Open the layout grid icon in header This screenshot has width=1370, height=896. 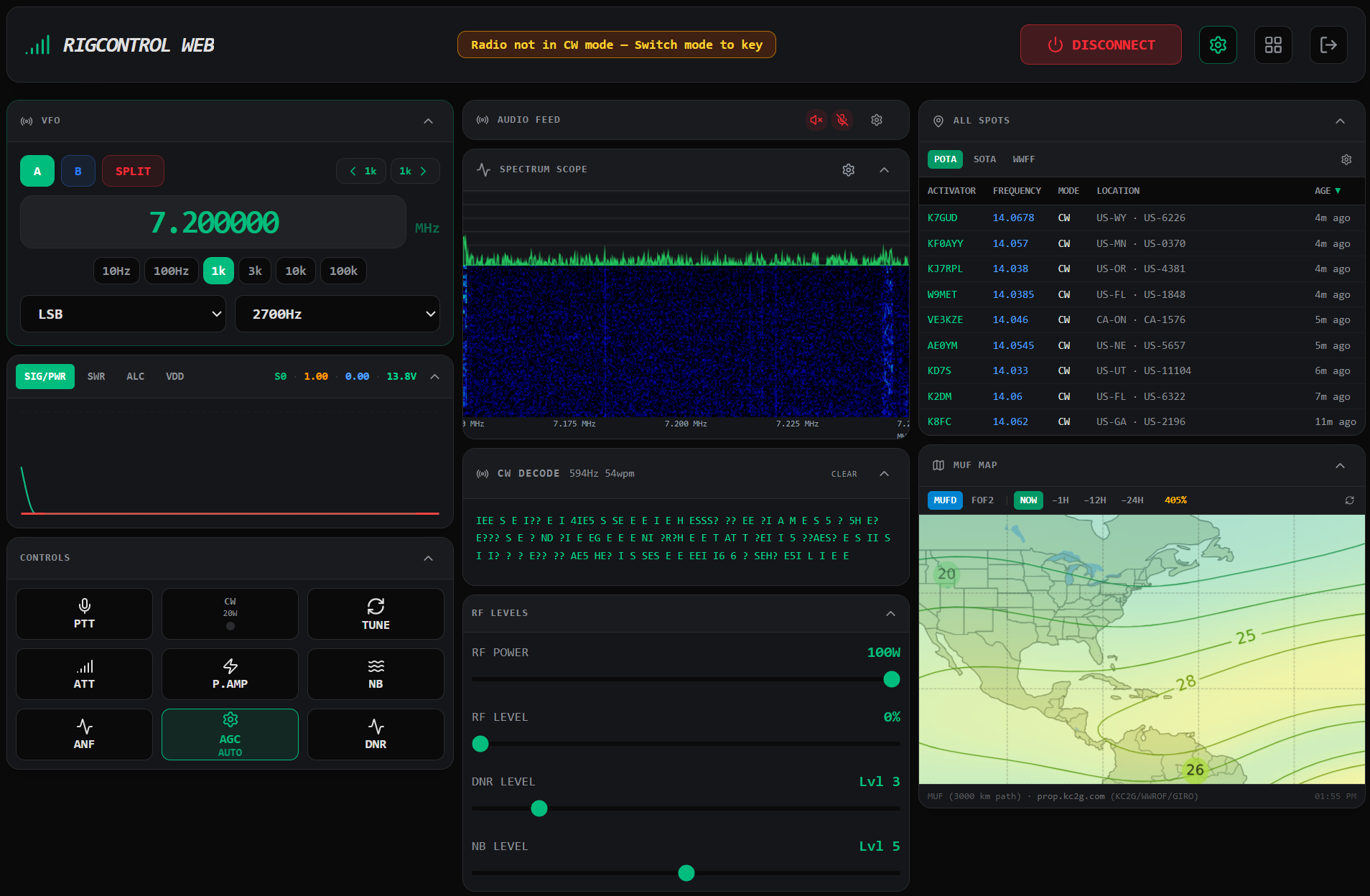[1273, 45]
